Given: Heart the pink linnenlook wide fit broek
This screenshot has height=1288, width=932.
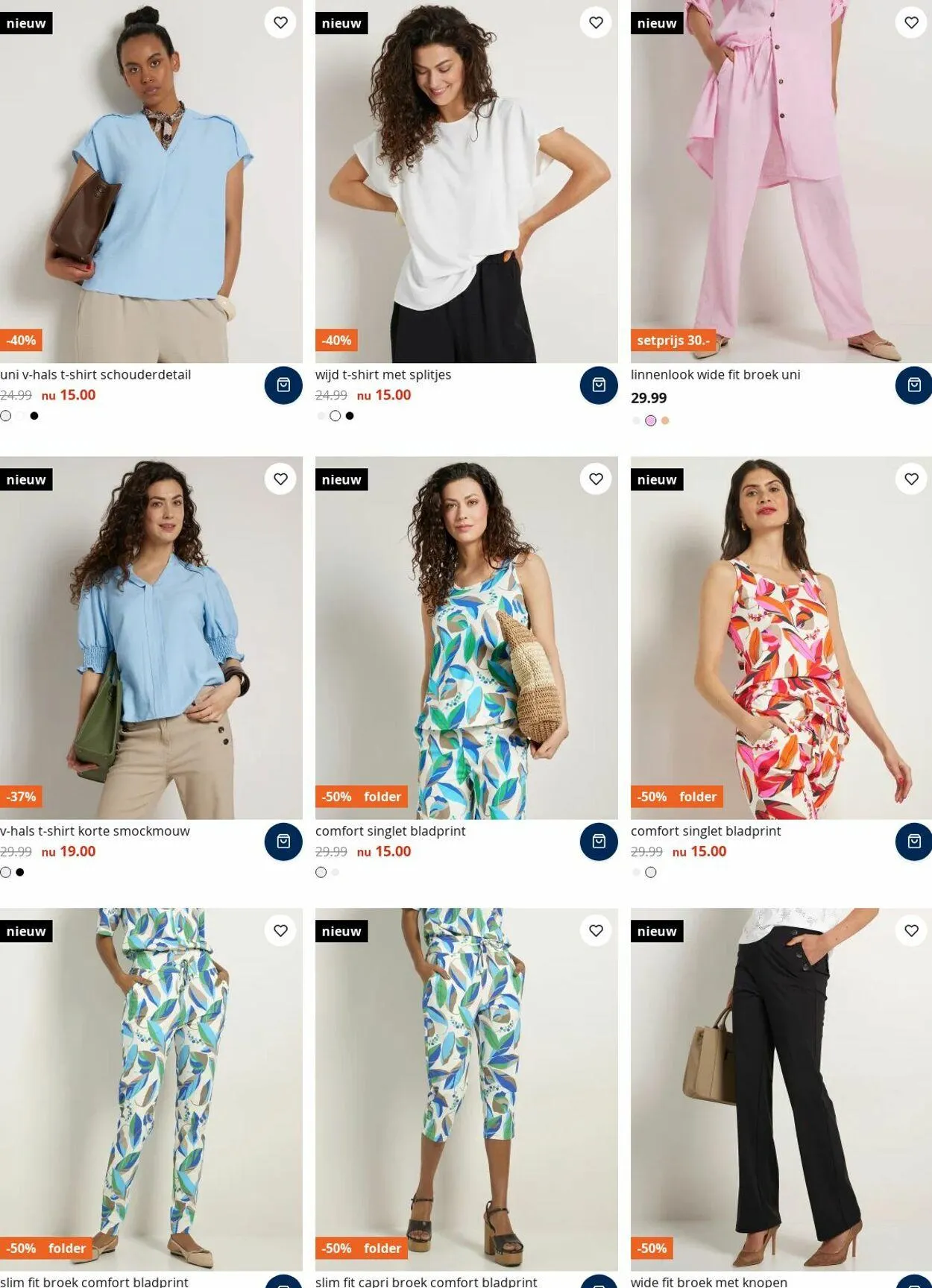Looking at the screenshot, I should tap(911, 22).
